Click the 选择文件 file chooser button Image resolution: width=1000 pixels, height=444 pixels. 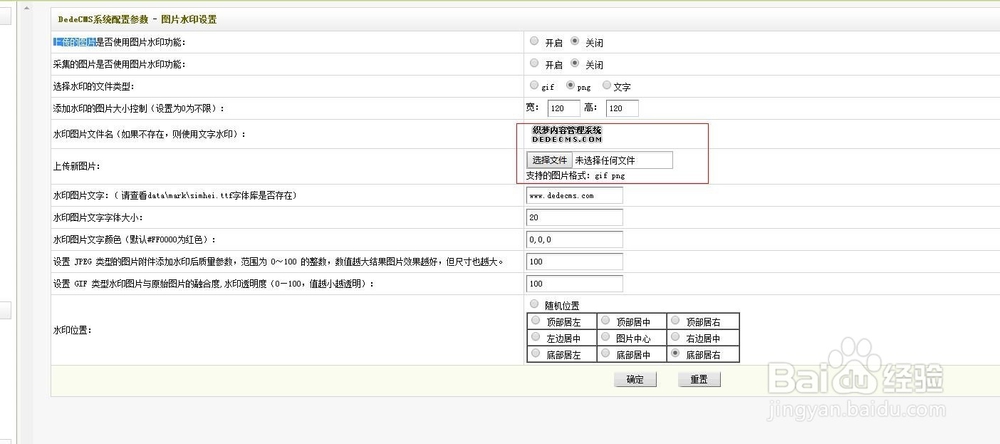[x=550, y=160]
